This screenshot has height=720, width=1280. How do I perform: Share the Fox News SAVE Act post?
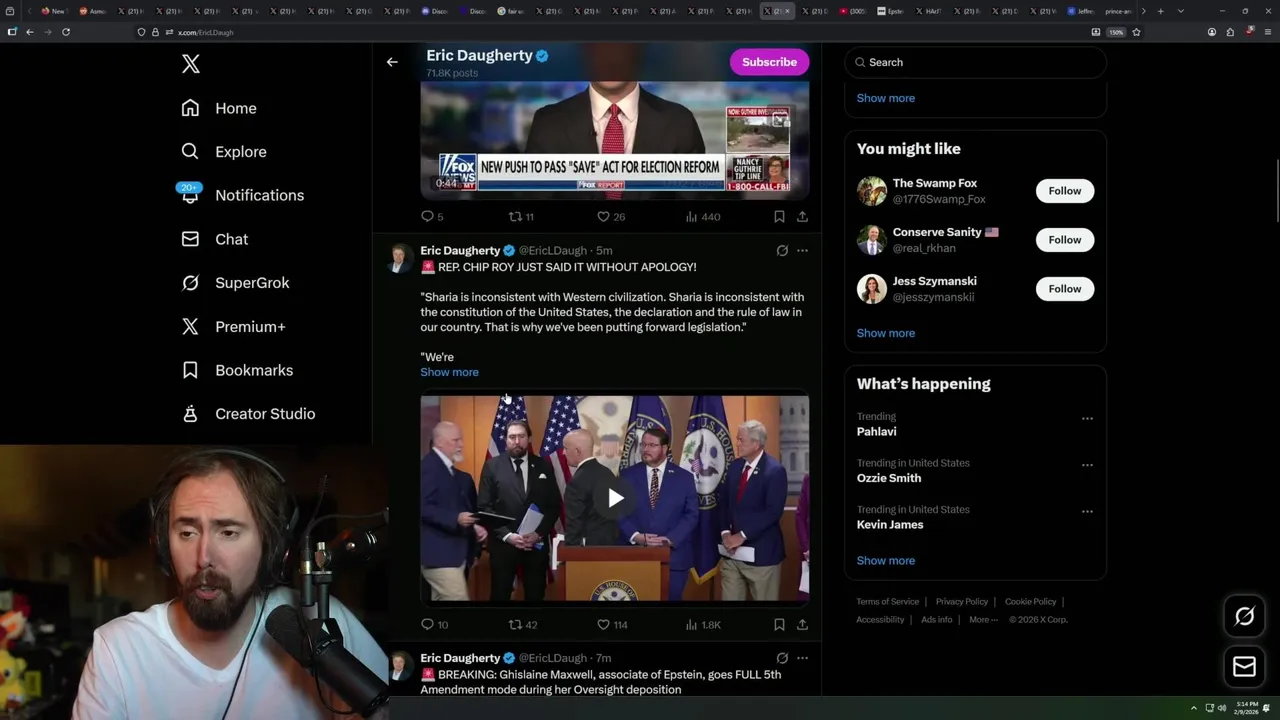[802, 216]
